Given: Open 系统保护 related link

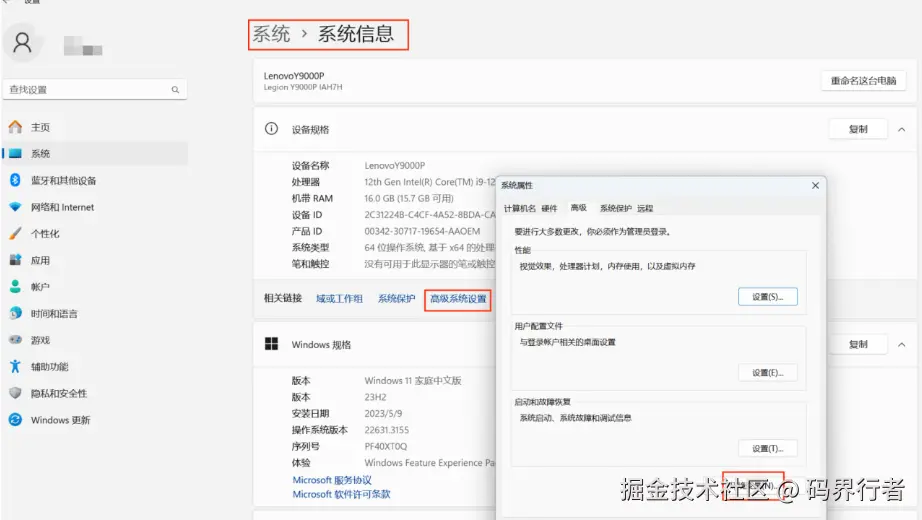Looking at the screenshot, I should (396, 299).
